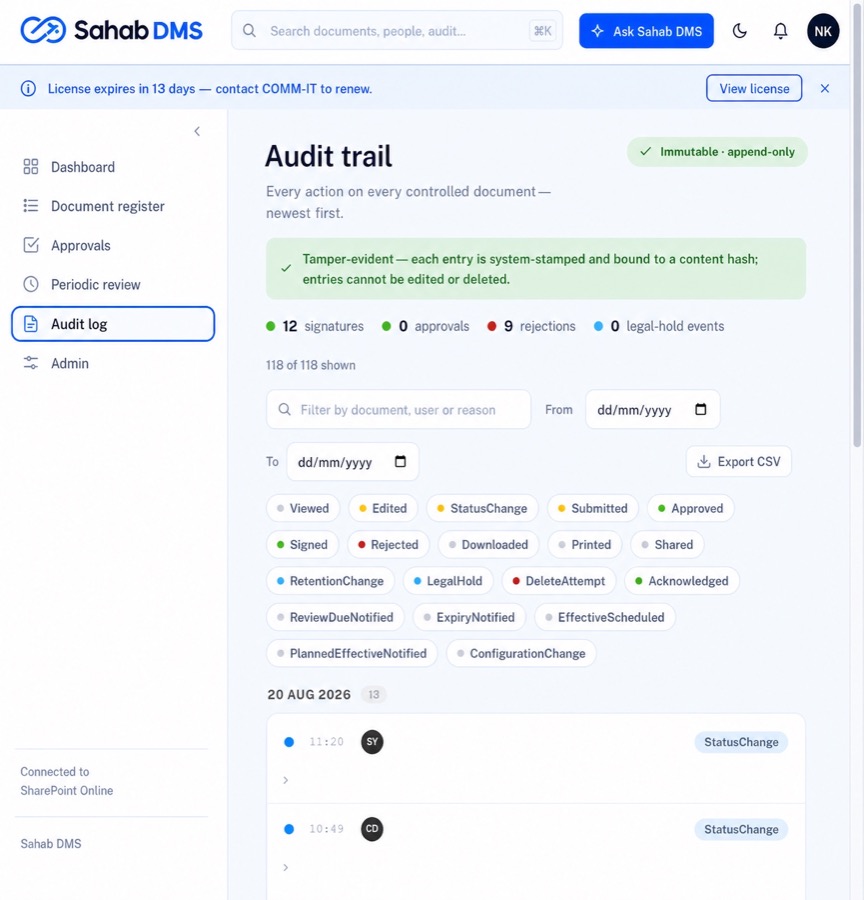Toggle the ConfigurationChange filter chip
The image size is (864, 900).
521,653
